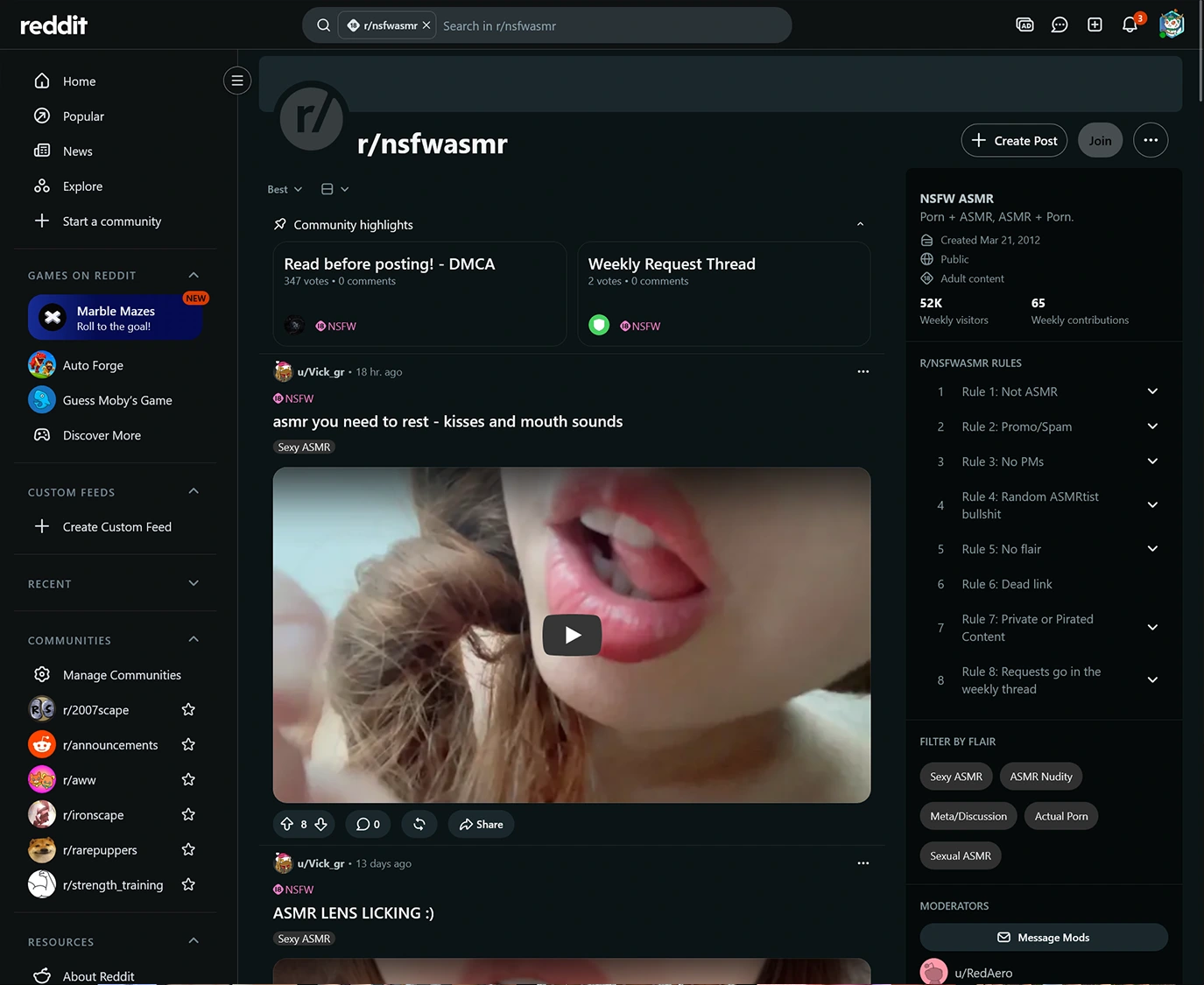Click the search magnifier icon

[x=323, y=25]
